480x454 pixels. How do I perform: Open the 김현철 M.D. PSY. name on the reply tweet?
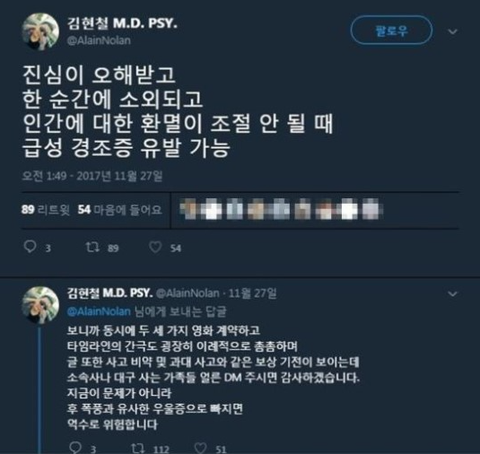pyautogui.click(x=110, y=293)
